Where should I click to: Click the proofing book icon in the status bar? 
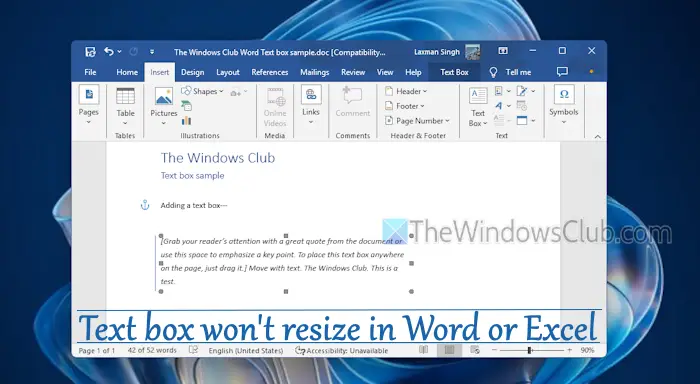[193, 350]
